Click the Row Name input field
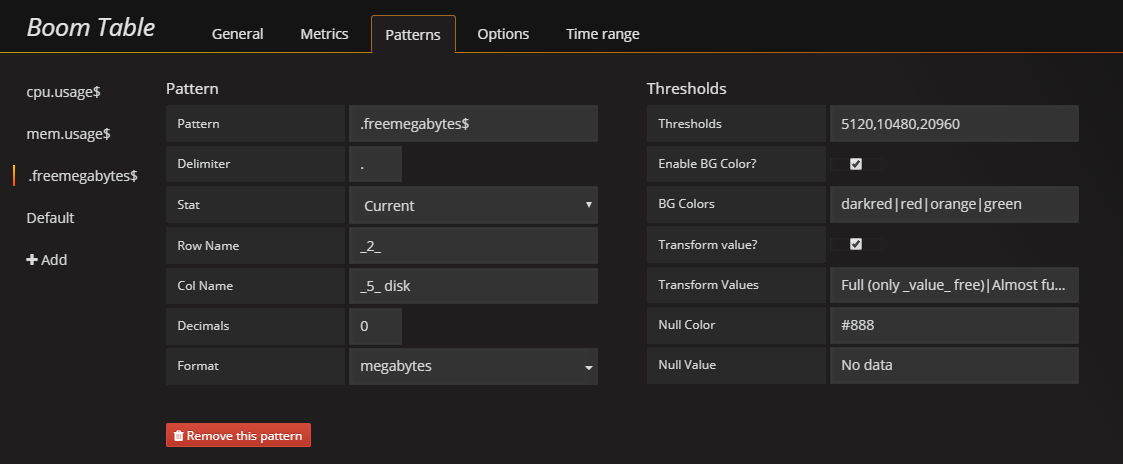1123x464 pixels. (x=473, y=246)
